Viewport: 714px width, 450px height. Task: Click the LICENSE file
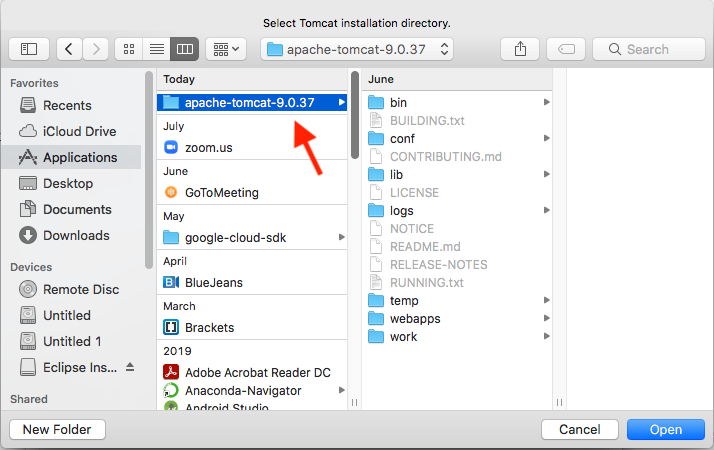(457, 193)
